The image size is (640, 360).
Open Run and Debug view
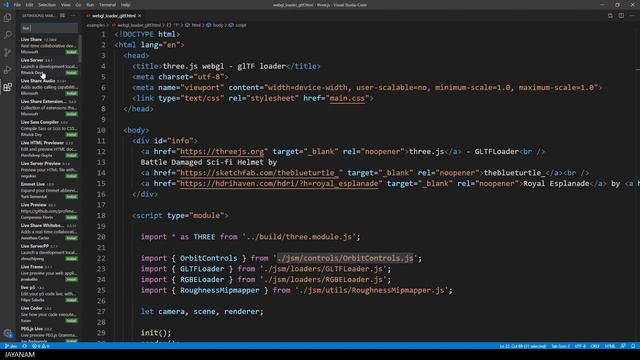point(7,70)
